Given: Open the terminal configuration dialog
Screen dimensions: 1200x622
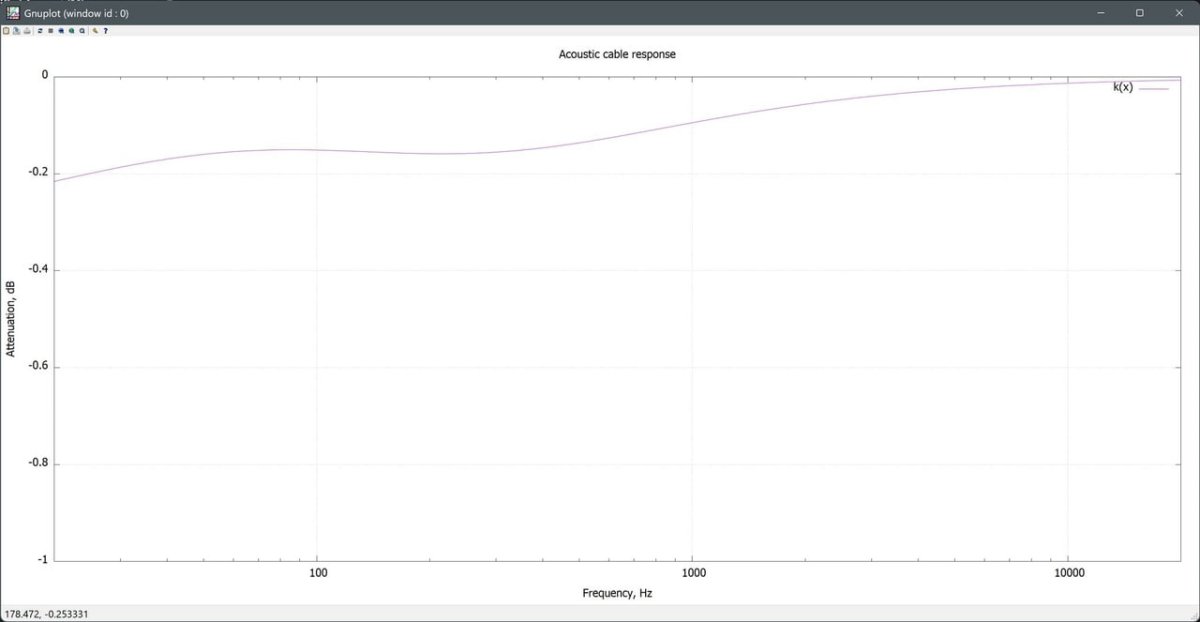Looking at the screenshot, I should coord(95,31).
